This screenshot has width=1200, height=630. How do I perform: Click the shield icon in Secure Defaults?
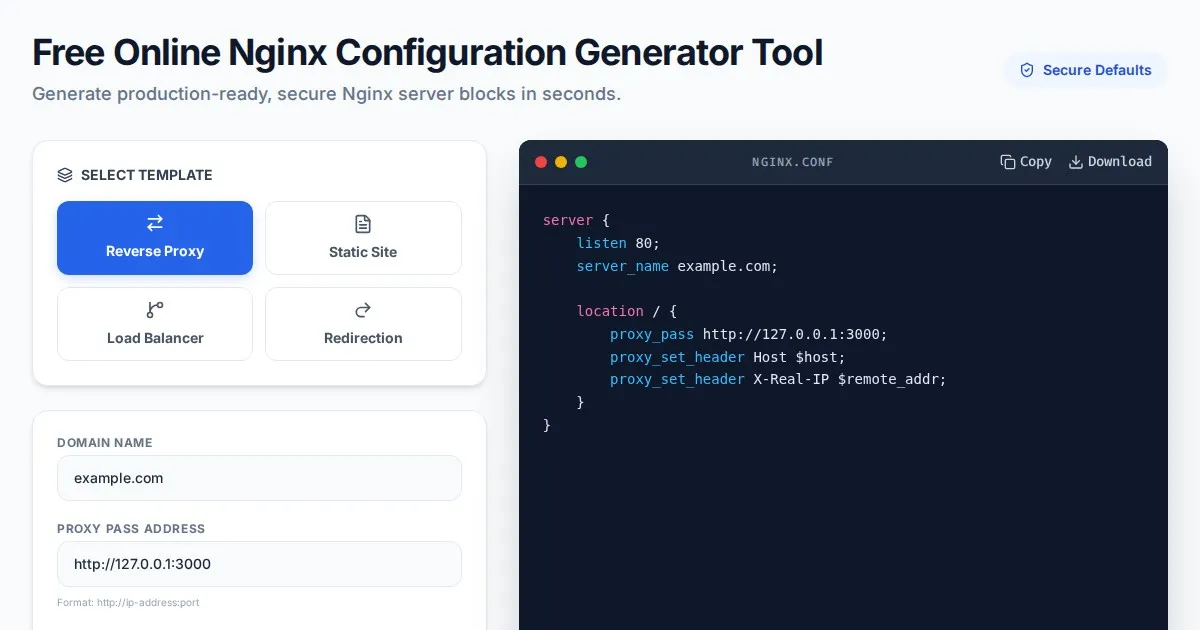(1026, 70)
